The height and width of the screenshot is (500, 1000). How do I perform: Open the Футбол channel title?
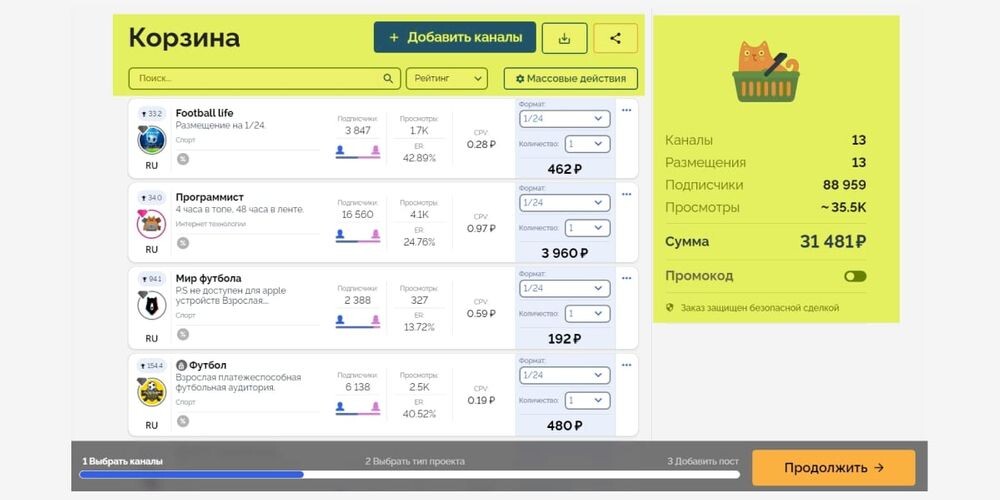click(207, 365)
